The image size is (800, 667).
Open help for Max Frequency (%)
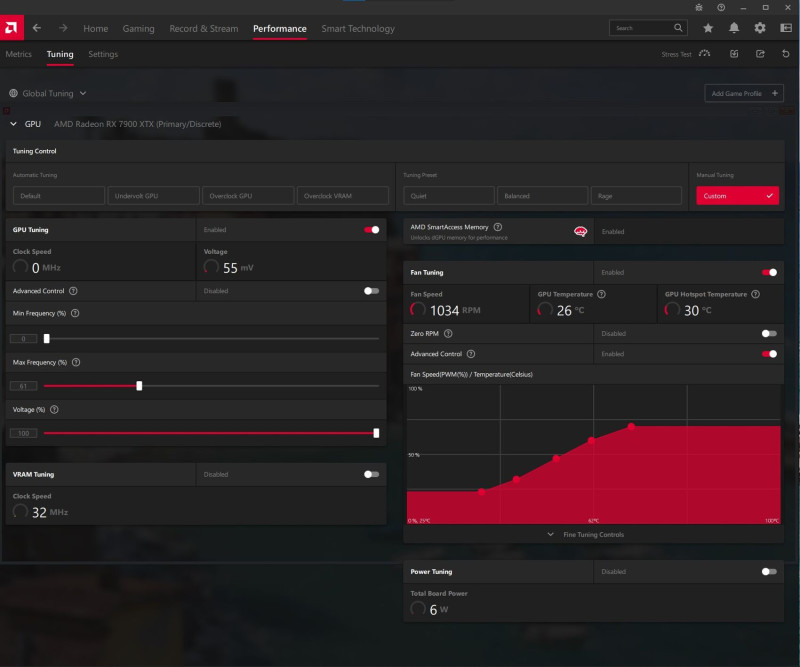[x=76, y=362]
